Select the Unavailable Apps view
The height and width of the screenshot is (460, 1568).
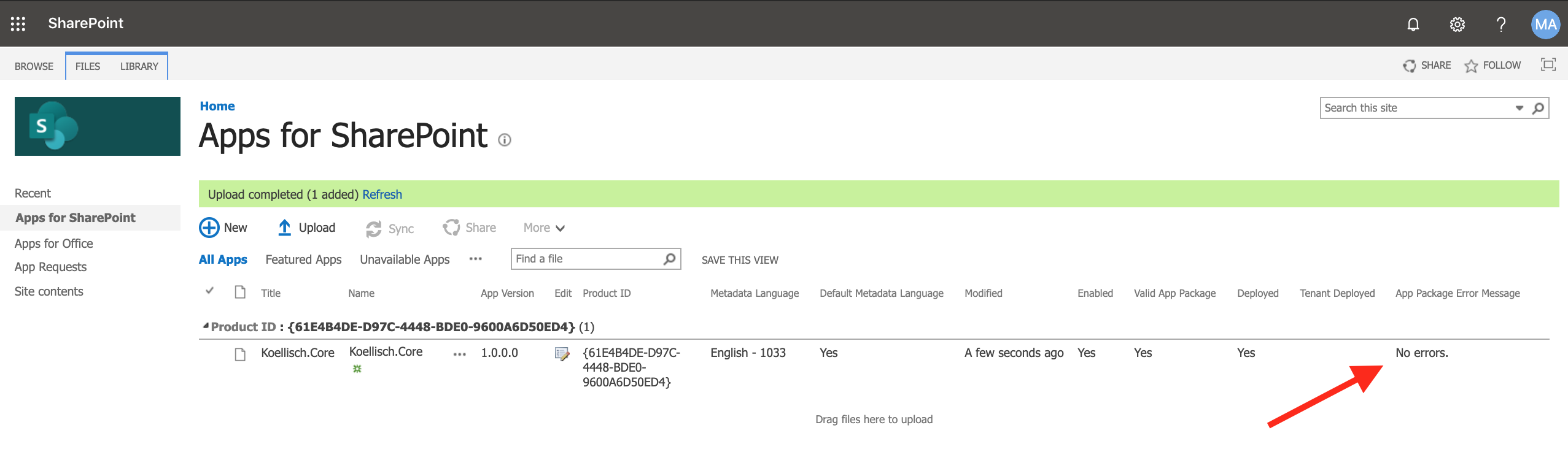pos(405,259)
